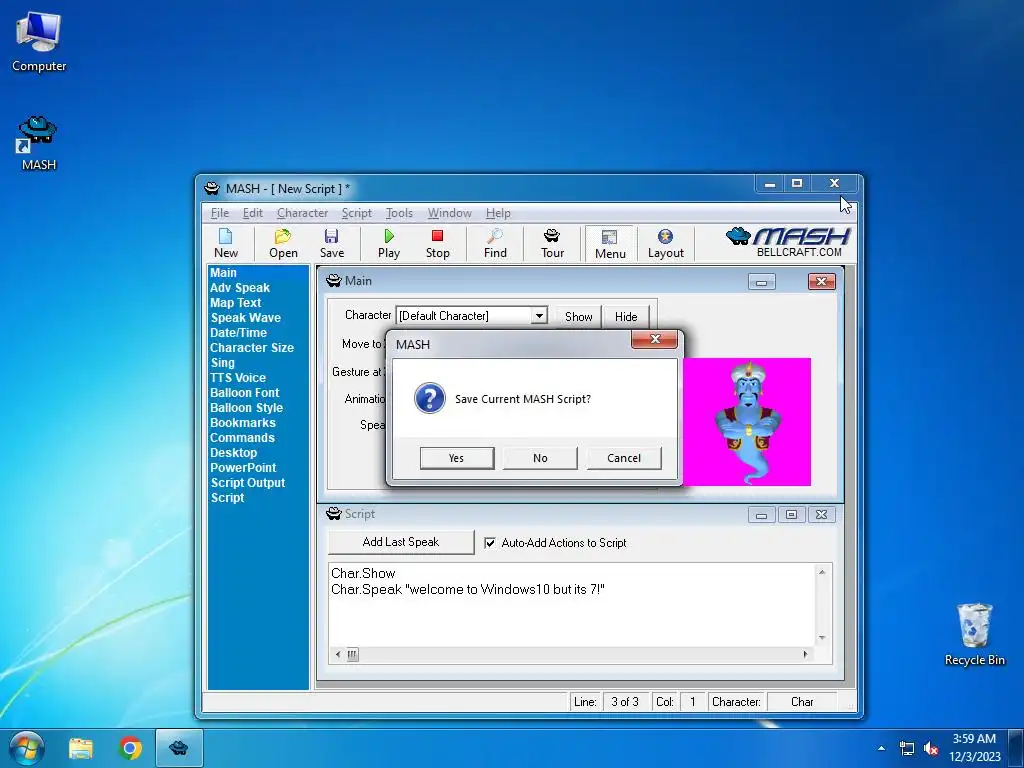This screenshot has width=1024, height=768.
Task: Click the Hide character button
Action: click(626, 317)
